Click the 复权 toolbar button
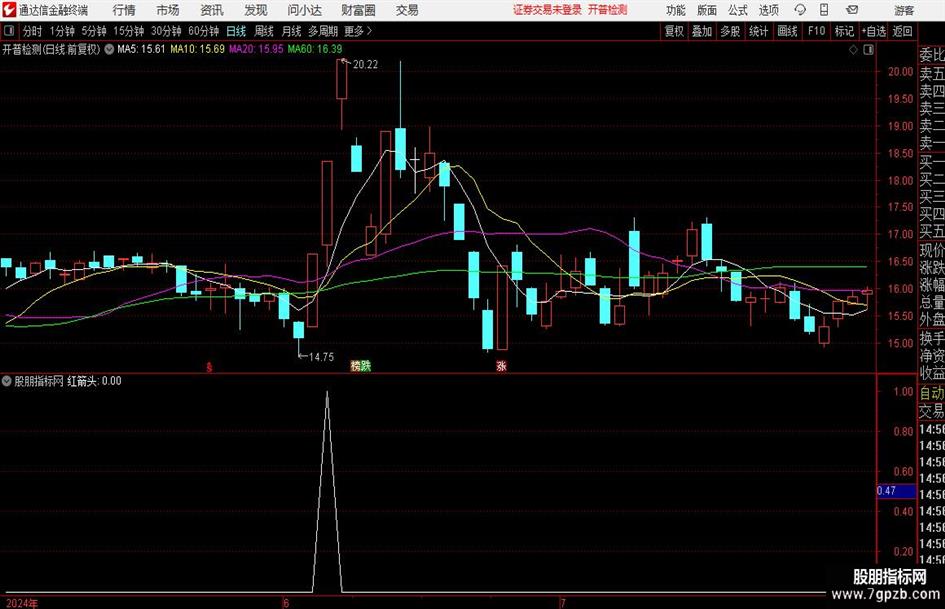The height and width of the screenshot is (609, 945). pyautogui.click(x=674, y=31)
